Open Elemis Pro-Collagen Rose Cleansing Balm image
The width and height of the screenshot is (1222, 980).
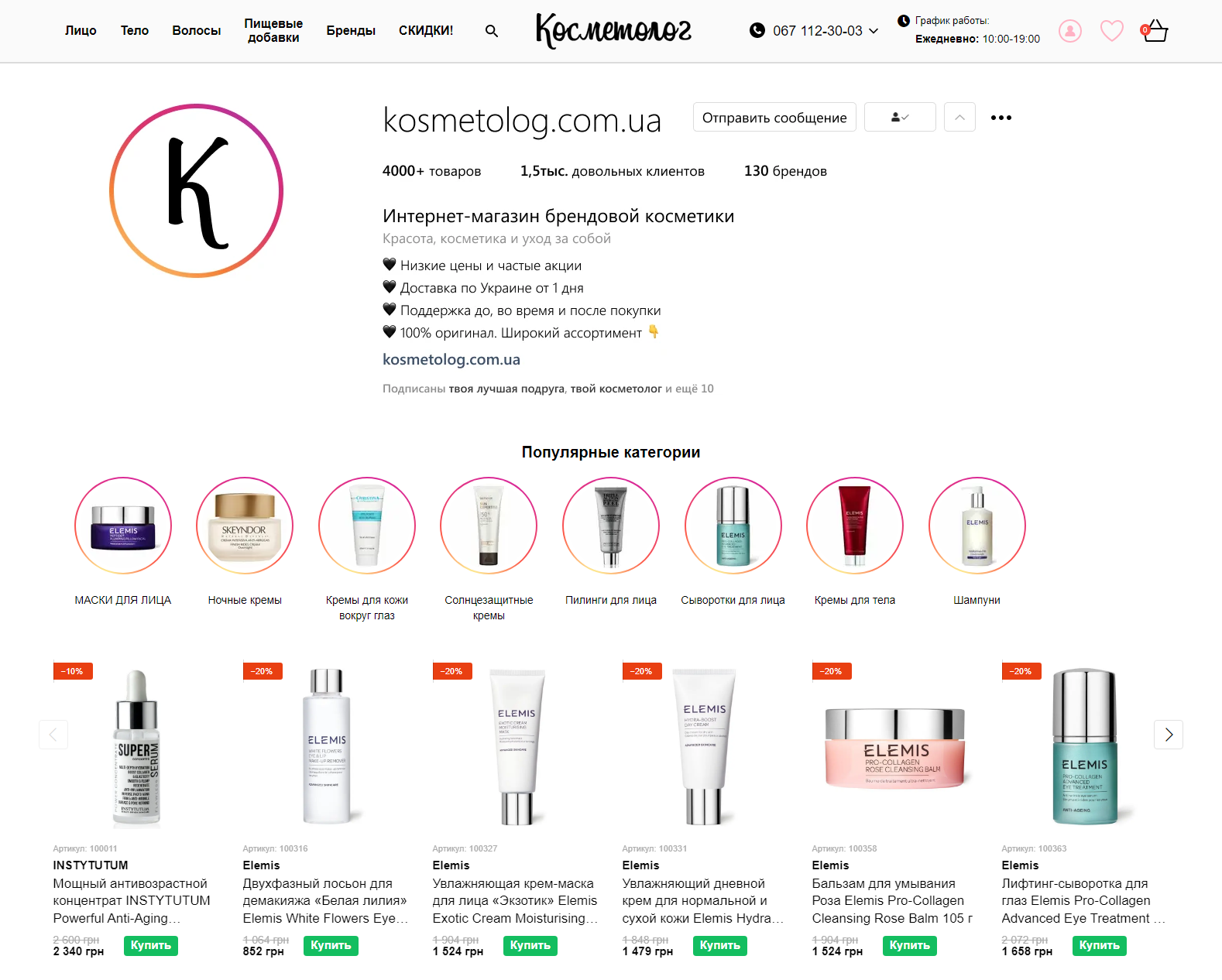pos(895,747)
